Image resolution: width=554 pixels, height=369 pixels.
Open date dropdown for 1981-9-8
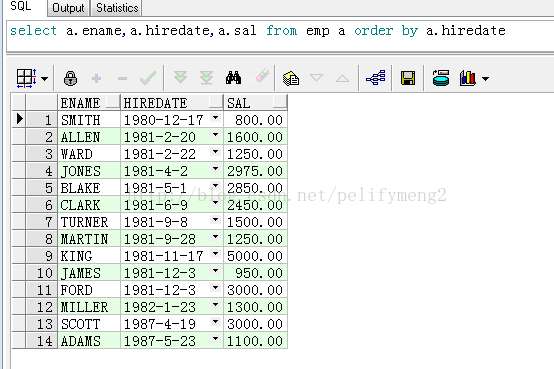tap(215, 220)
